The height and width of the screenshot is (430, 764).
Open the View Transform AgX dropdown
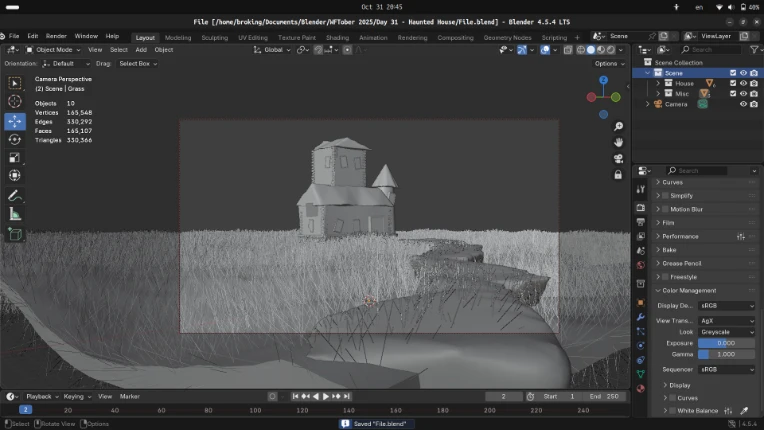726,321
